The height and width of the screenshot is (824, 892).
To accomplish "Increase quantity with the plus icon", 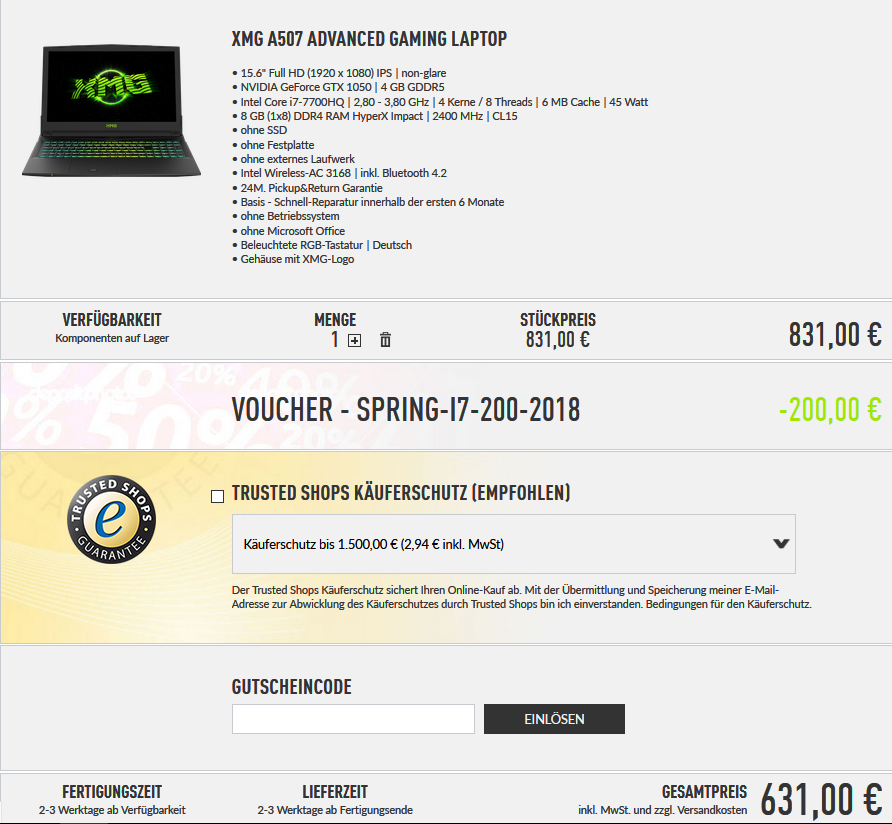I will 354,340.
